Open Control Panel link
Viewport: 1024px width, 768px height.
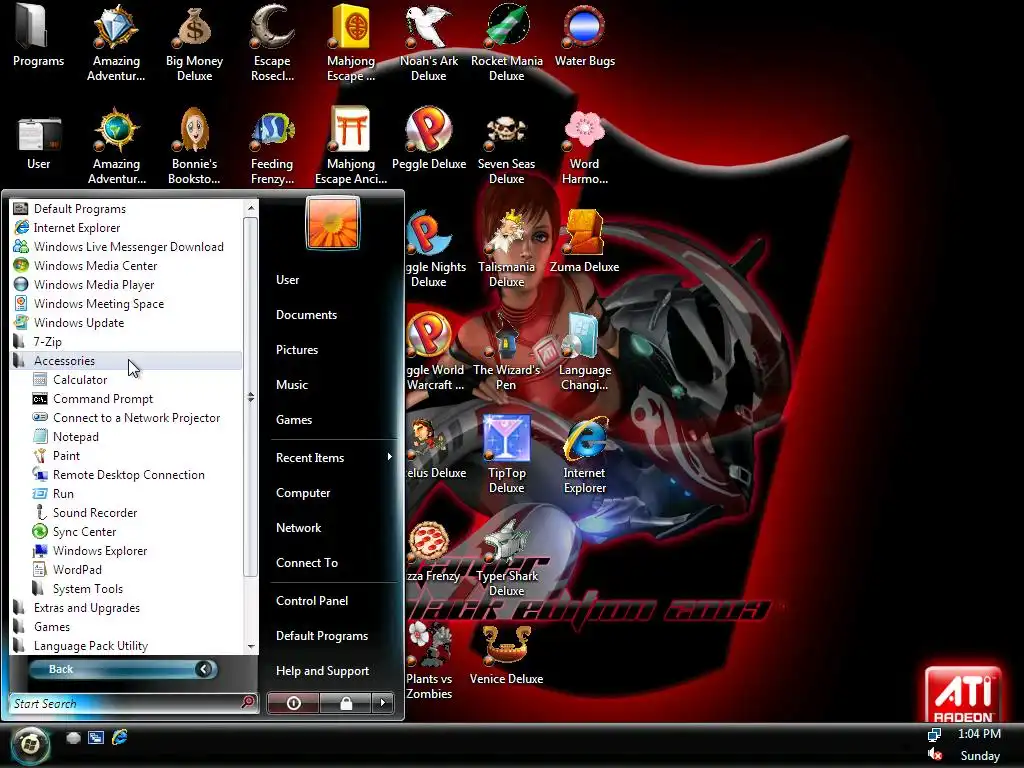tap(312, 600)
